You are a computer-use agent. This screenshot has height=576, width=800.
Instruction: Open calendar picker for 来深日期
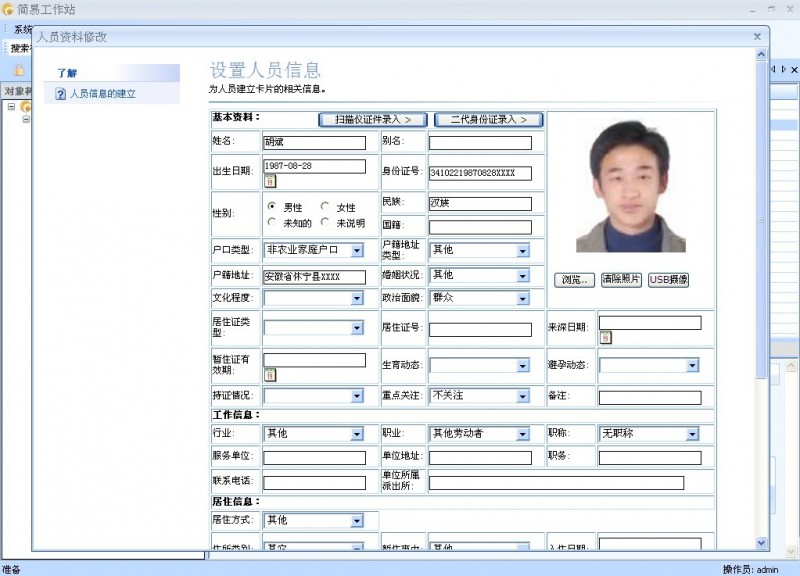(606, 337)
